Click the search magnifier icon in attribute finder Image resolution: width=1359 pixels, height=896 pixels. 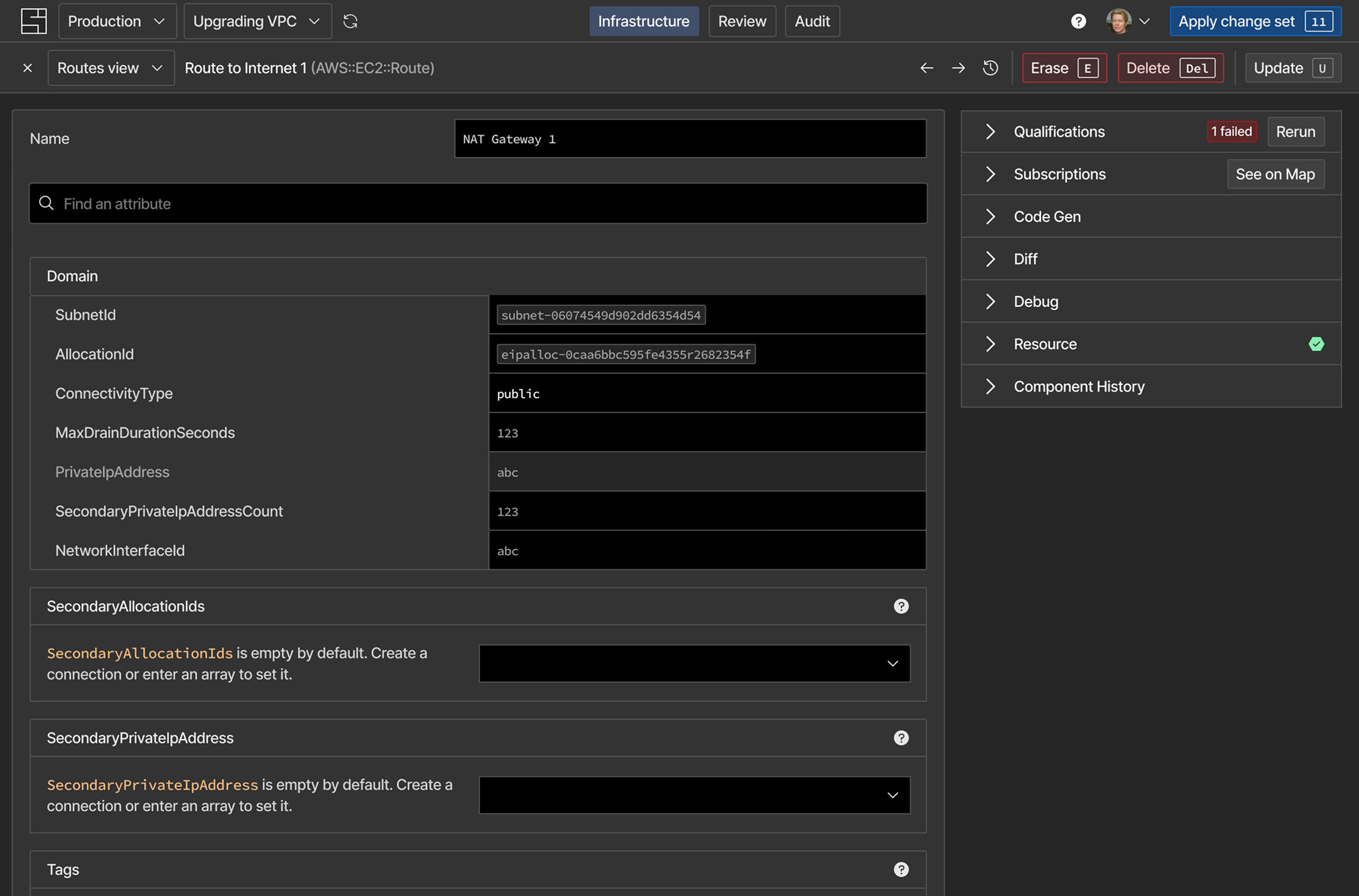click(x=46, y=203)
